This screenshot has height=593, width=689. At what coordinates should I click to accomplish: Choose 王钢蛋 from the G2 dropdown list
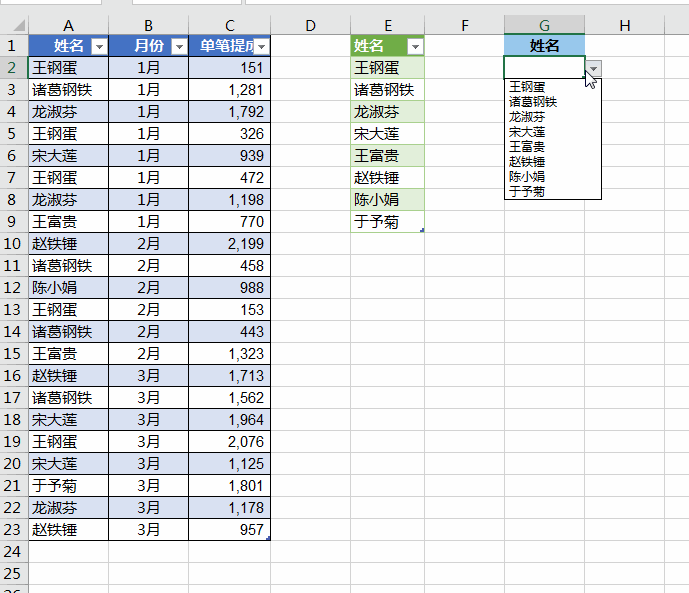552,87
